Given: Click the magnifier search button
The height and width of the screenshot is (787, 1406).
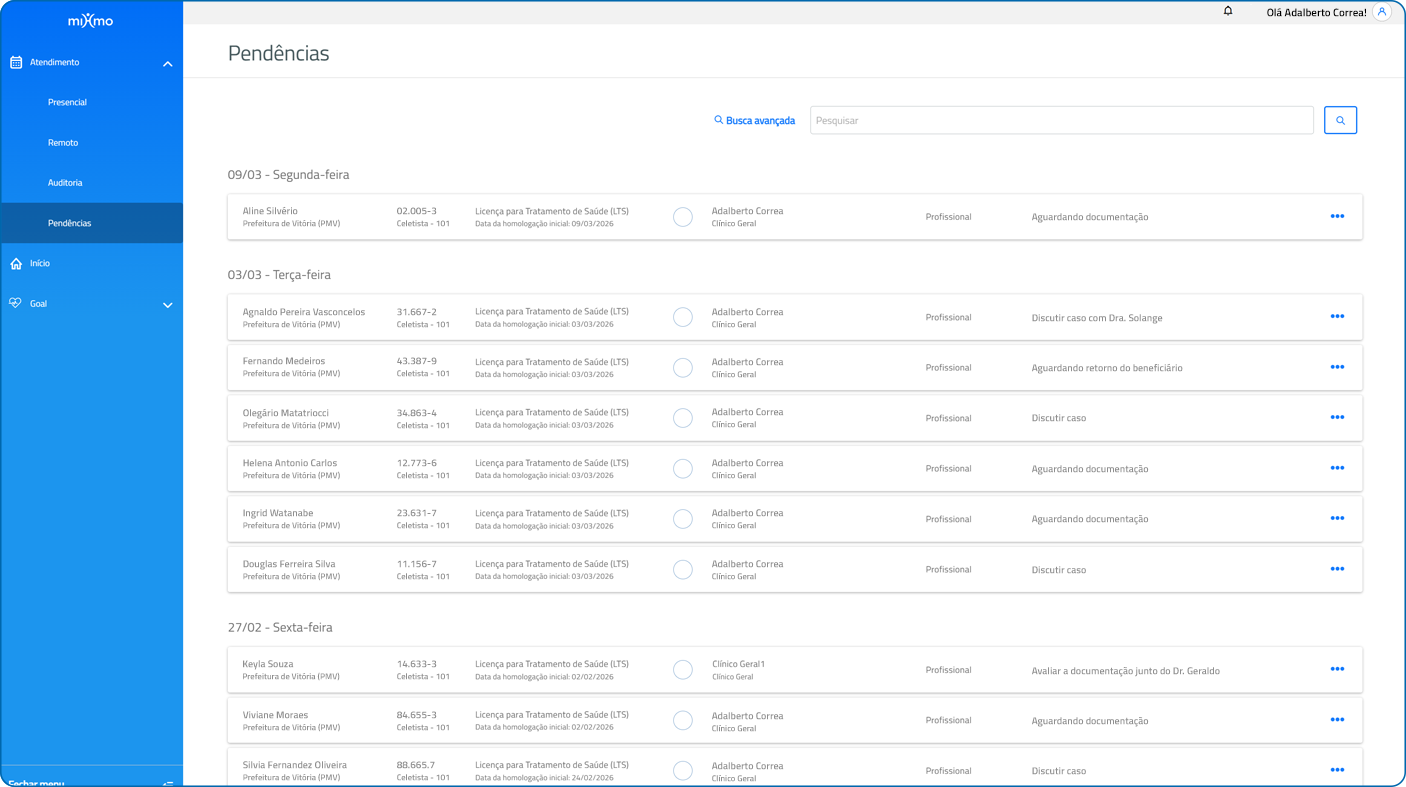Looking at the screenshot, I should [x=1340, y=120].
